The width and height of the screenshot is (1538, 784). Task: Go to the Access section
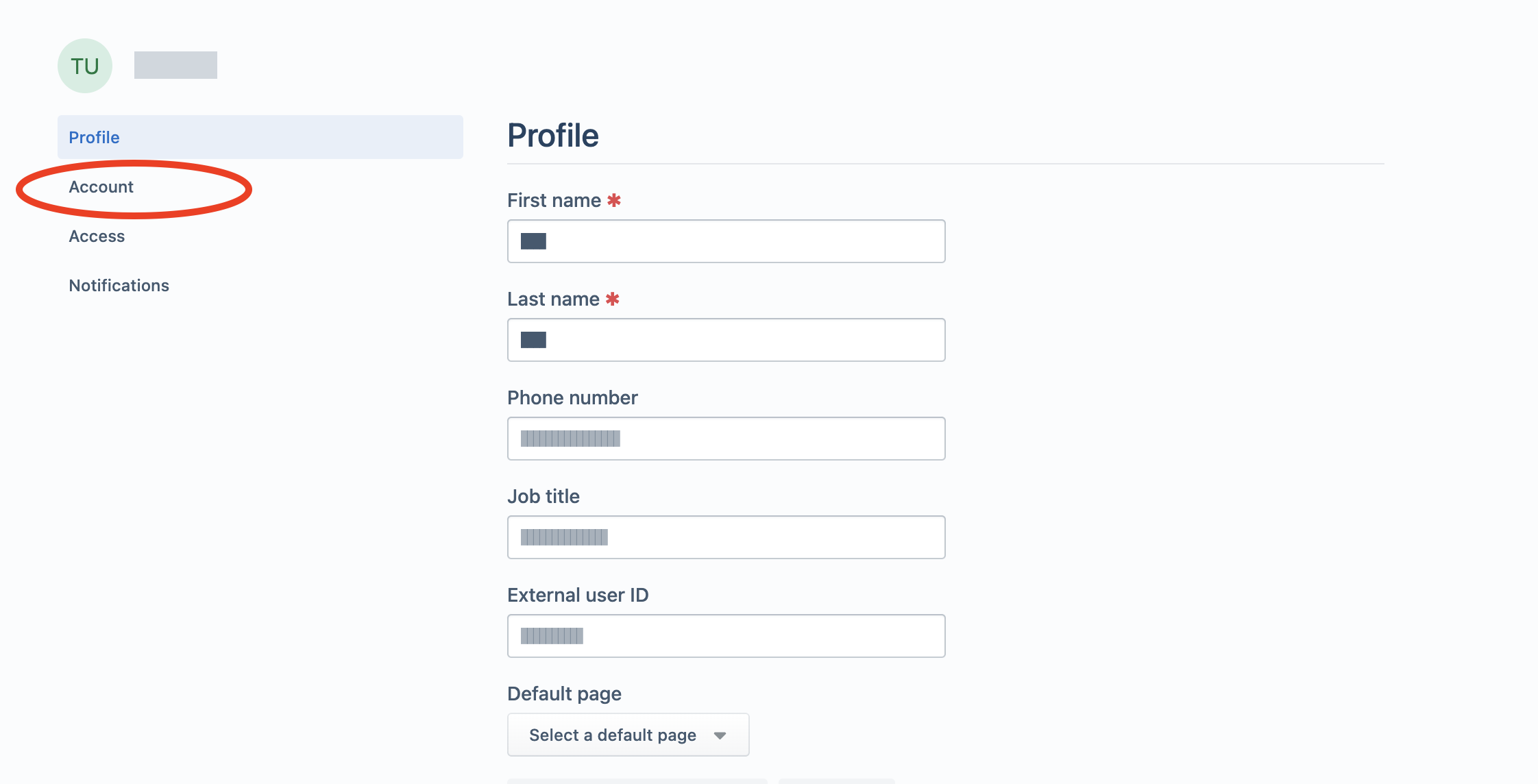point(97,236)
